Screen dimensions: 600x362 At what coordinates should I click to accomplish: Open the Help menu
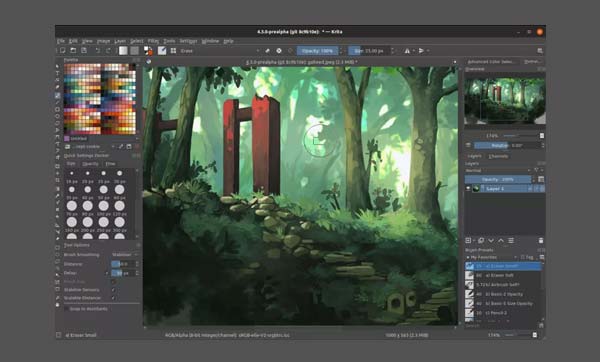pyautogui.click(x=228, y=41)
